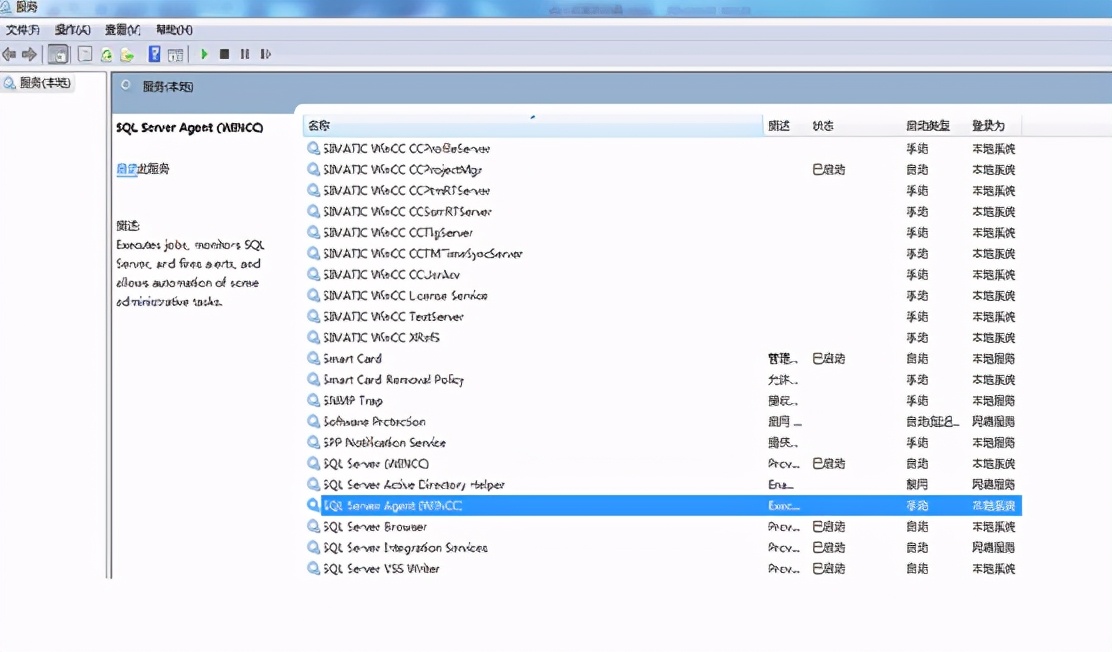The width and height of the screenshot is (1112, 652).
Task: Click the Pause Service toolbar icon
Action: coord(244,54)
